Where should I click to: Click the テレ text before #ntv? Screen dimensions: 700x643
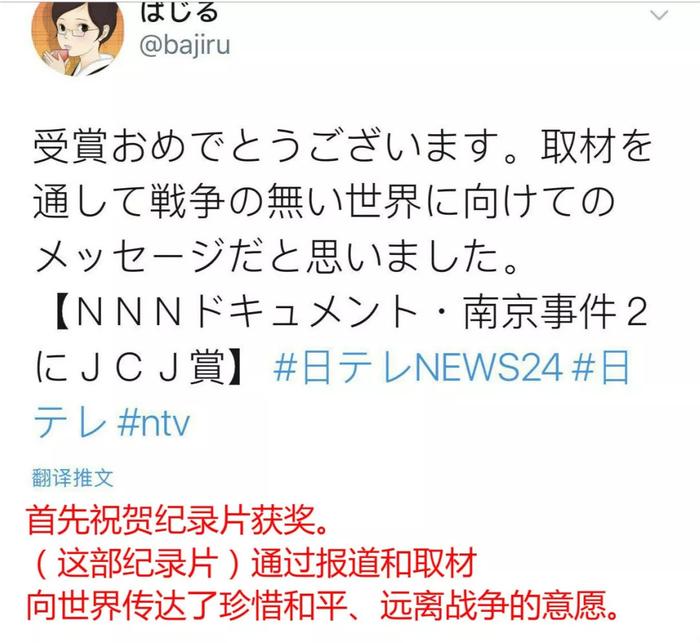[x=70, y=423]
